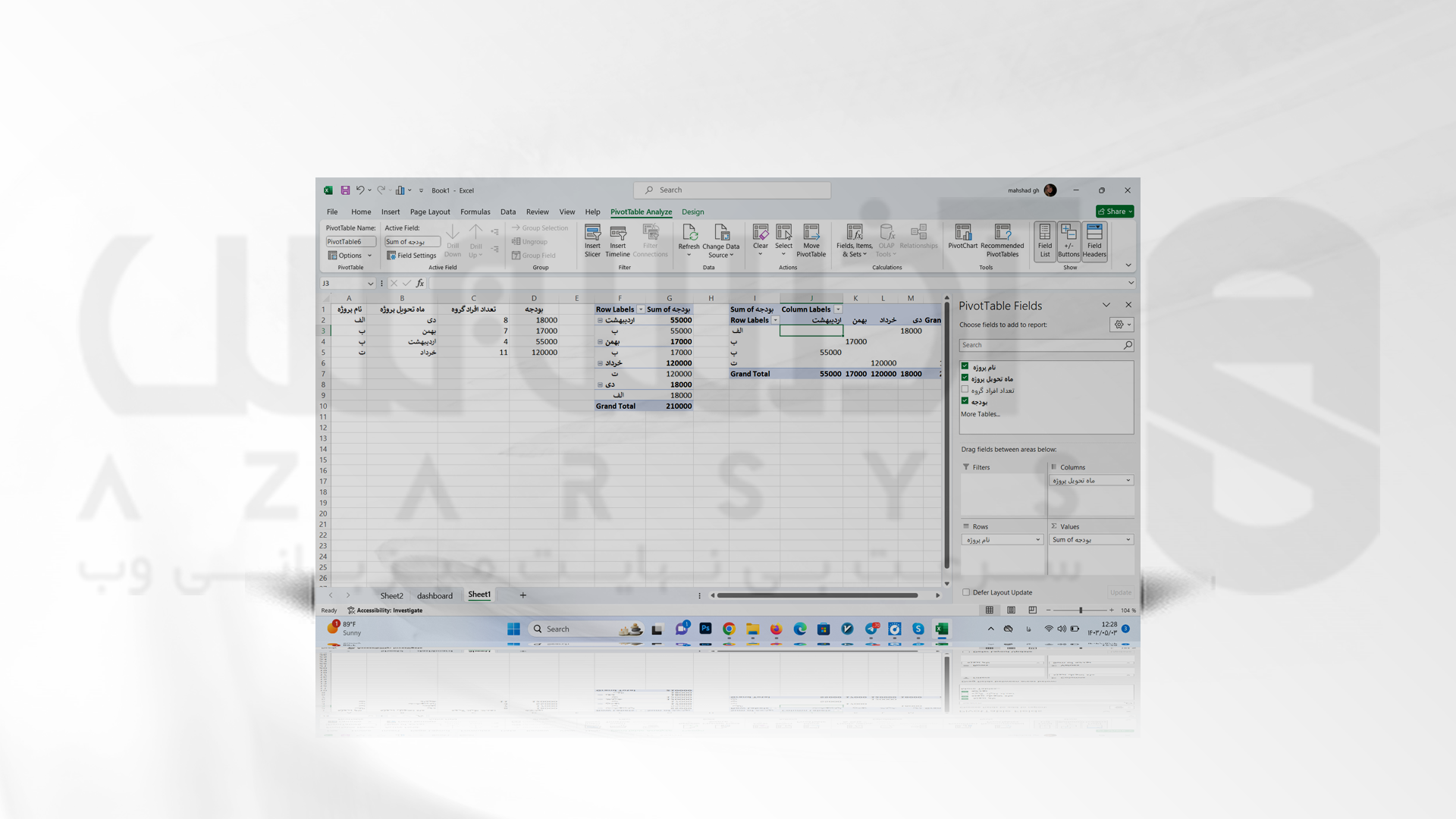This screenshot has width=1456, height=819.
Task: Click the zoom out minus icon
Action: [1049, 610]
